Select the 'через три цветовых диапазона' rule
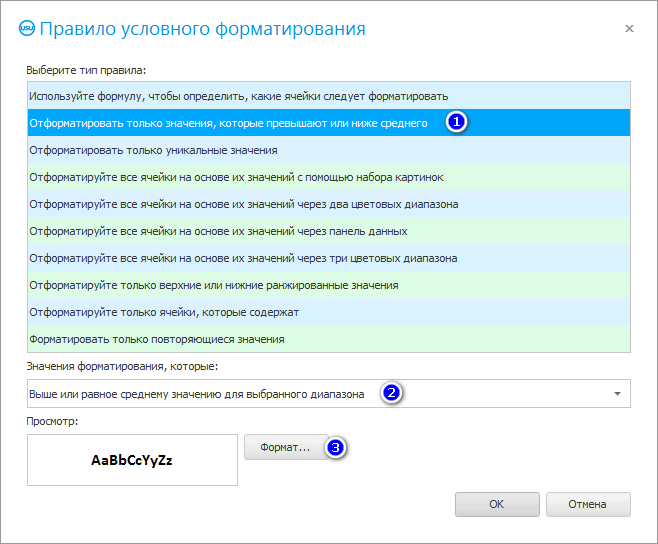The image size is (658, 544). point(243,258)
